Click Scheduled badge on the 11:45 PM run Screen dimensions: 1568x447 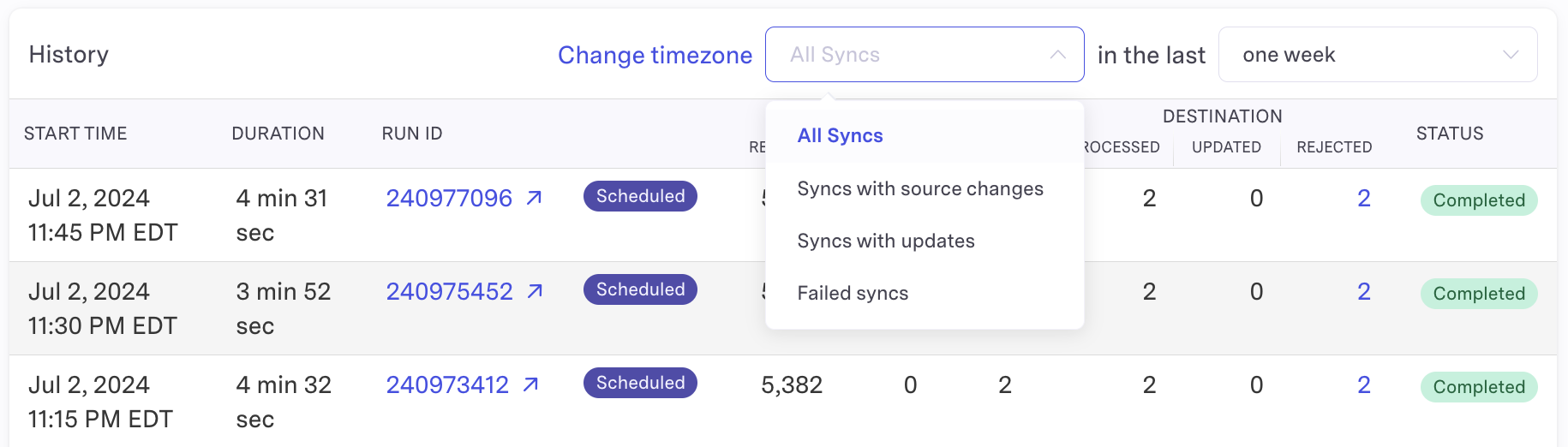tap(640, 196)
